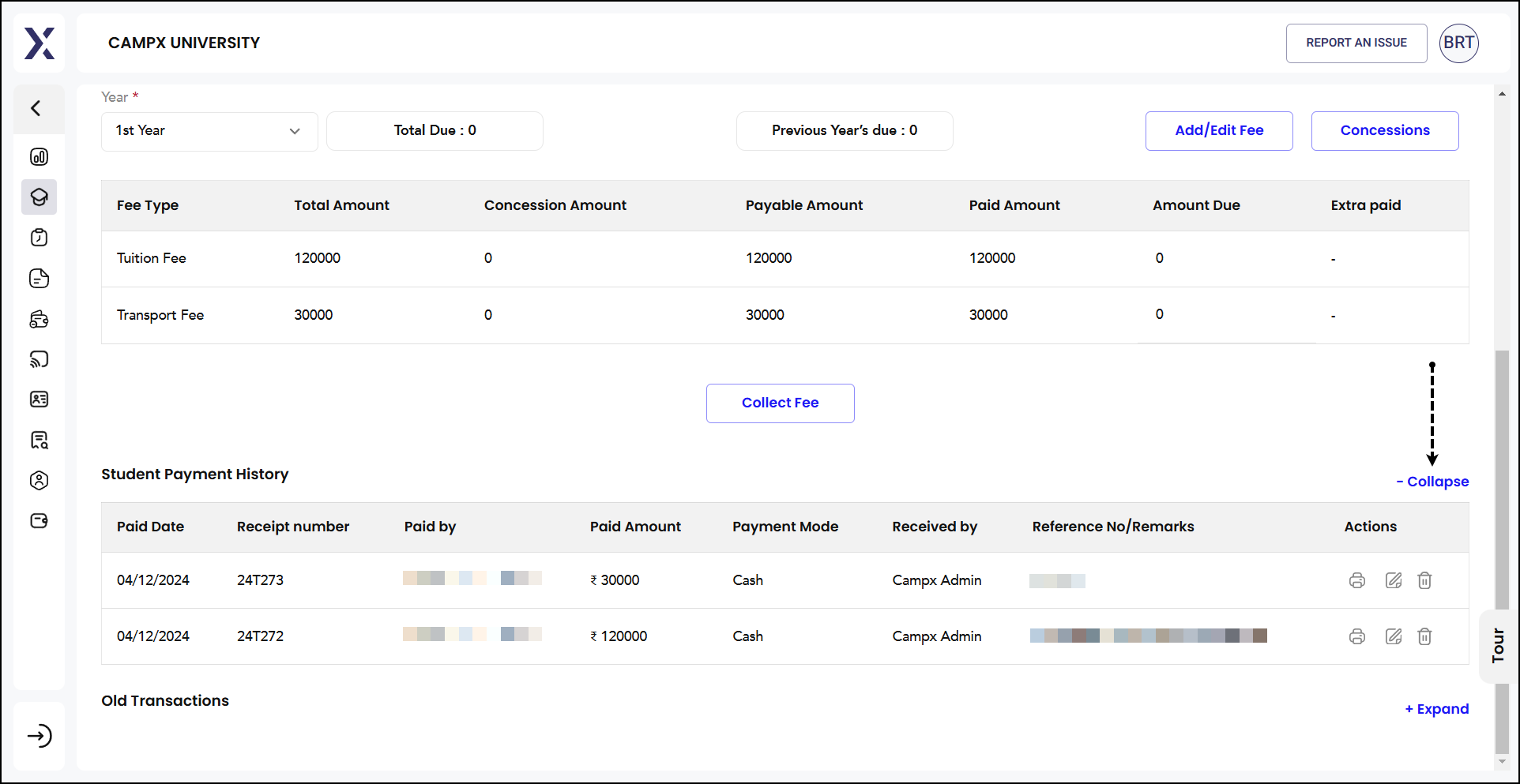Open the Tour side tab
The width and height of the screenshot is (1520, 784).
pos(1498,646)
